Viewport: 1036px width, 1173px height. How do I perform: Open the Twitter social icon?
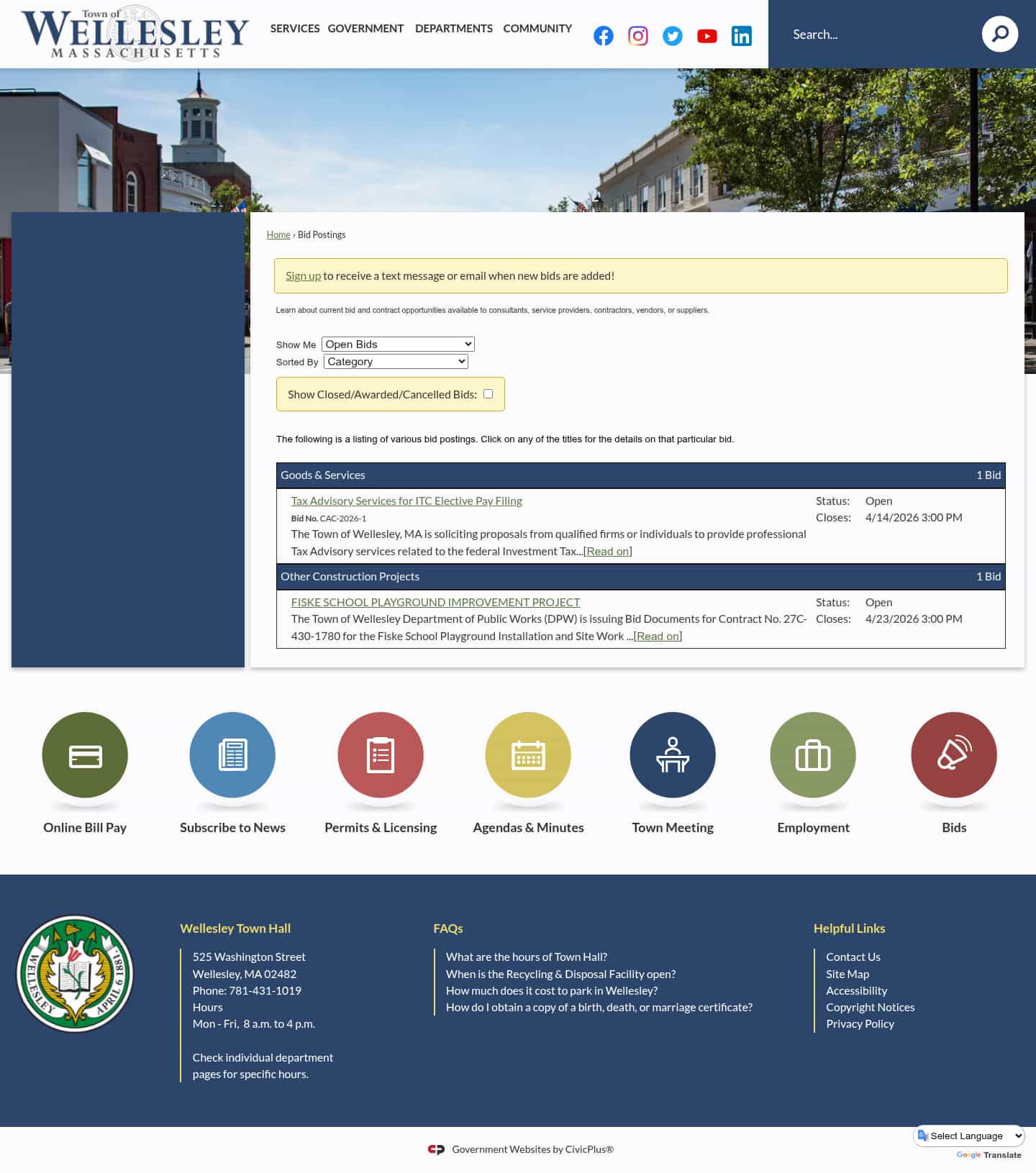tap(672, 36)
